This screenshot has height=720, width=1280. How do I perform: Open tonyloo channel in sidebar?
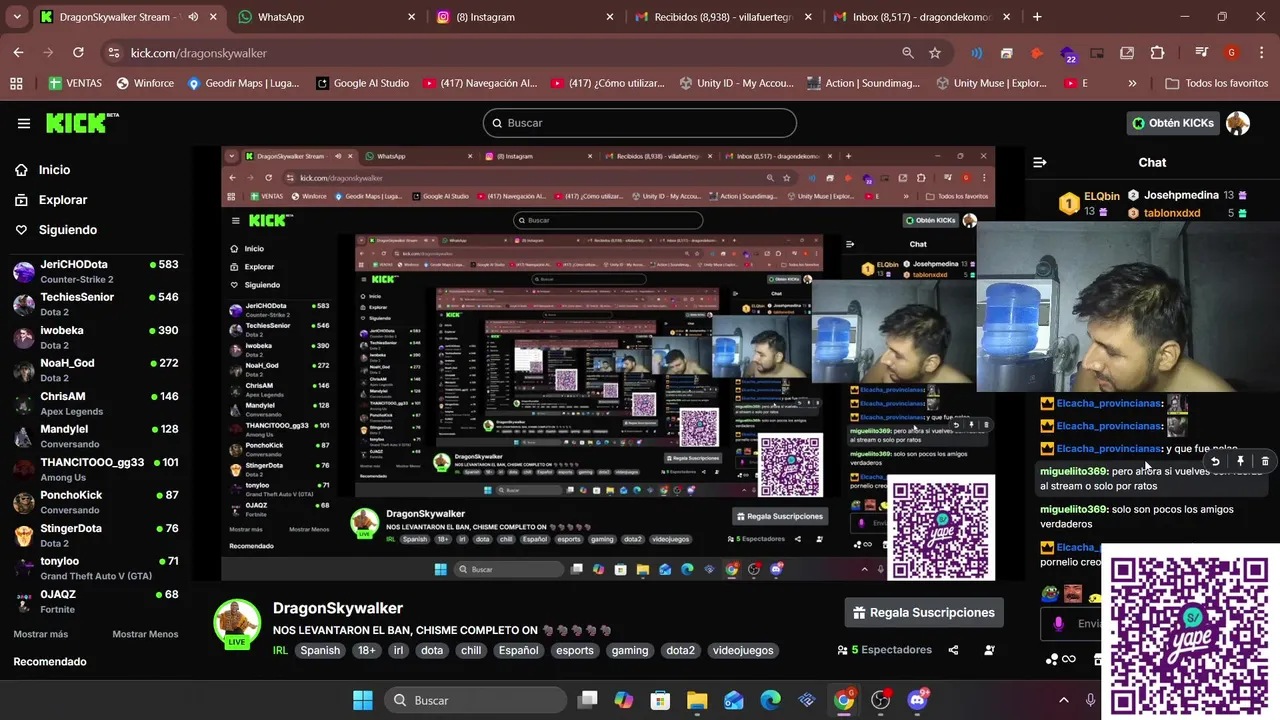(95, 568)
